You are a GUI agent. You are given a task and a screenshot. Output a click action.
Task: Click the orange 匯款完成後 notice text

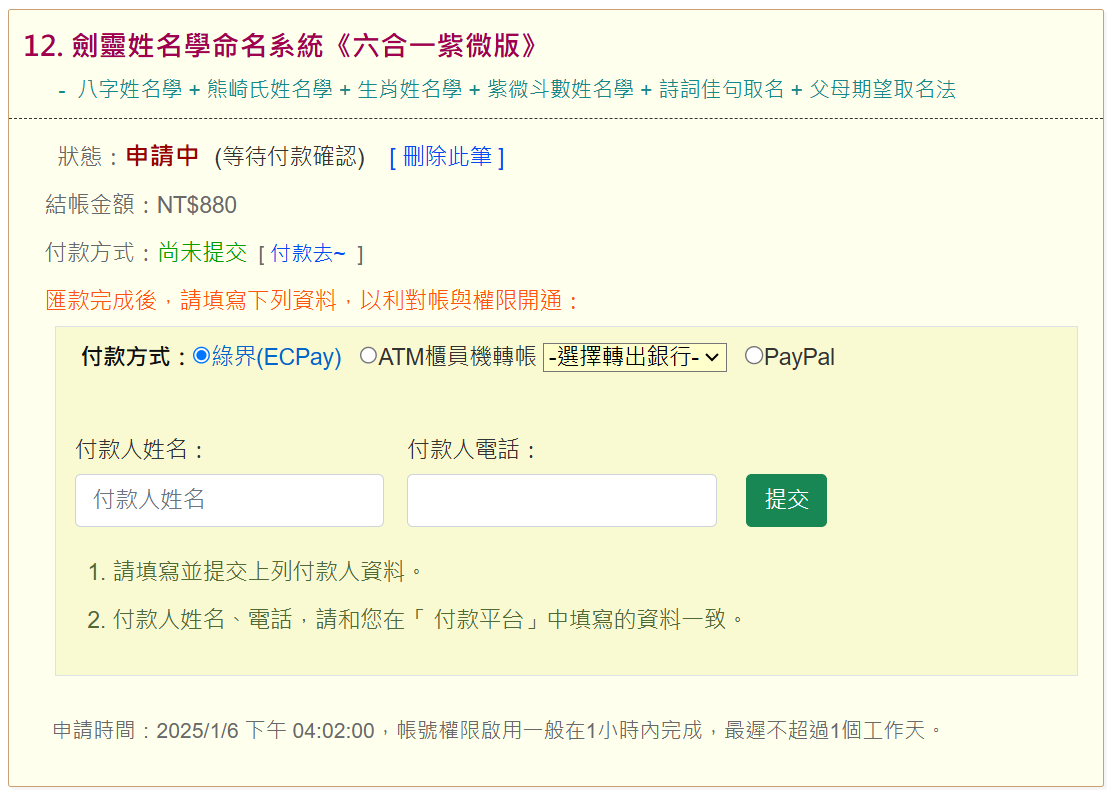coord(313,301)
